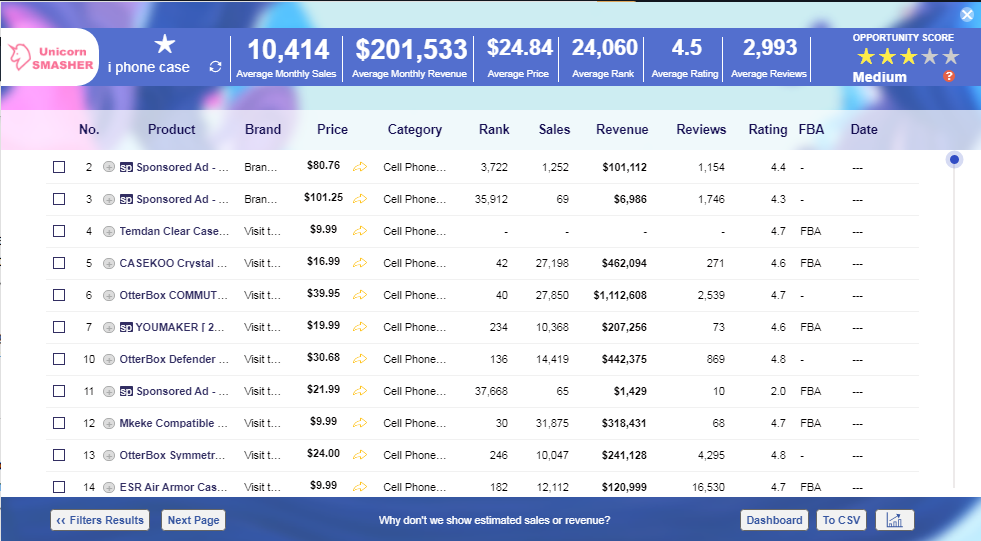The height and width of the screenshot is (541, 981).
Task: Expand details for Temdan Clear Case row
Action: coord(109,231)
